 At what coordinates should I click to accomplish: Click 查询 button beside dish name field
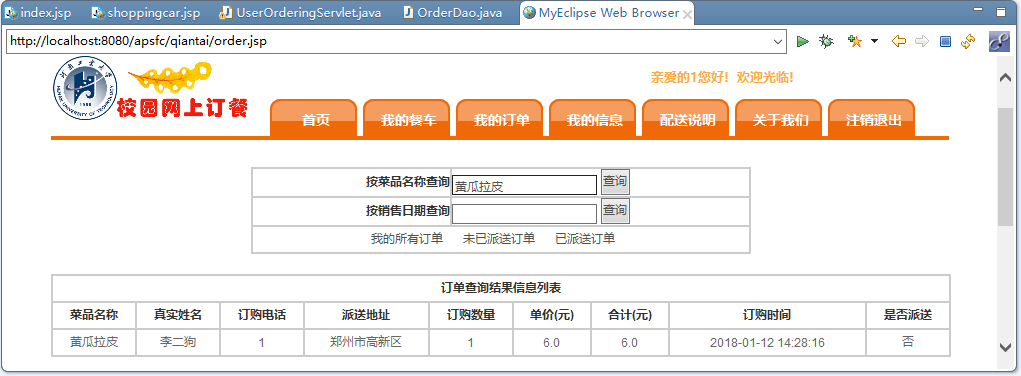pos(615,182)
